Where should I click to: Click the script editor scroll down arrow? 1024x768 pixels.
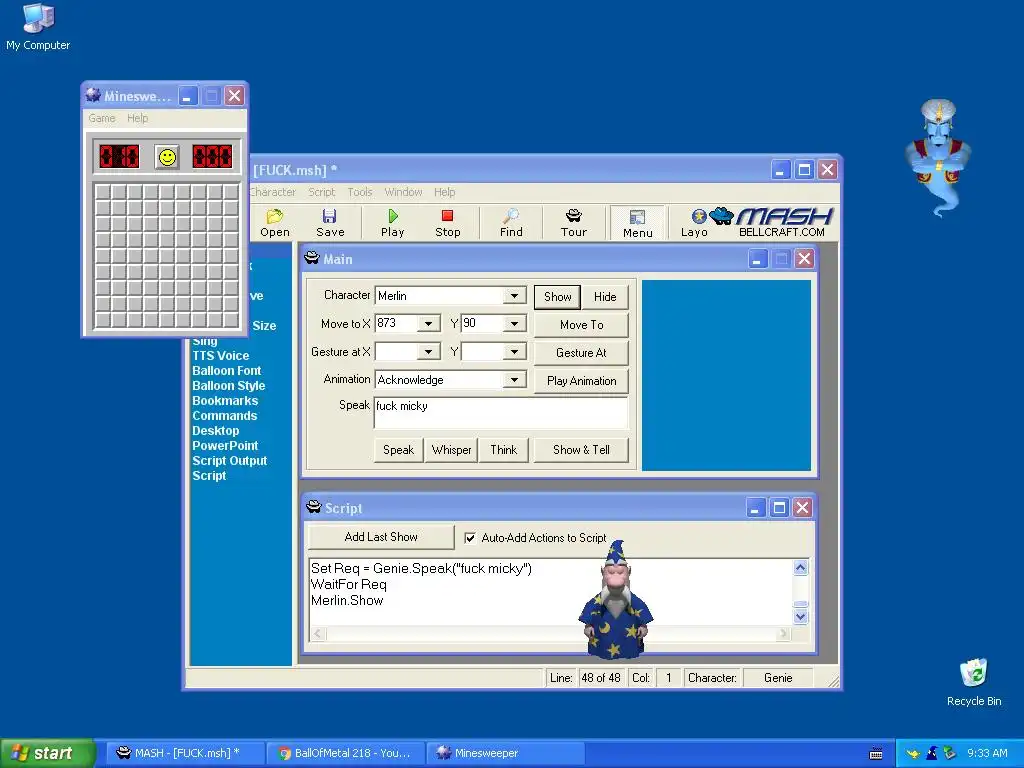pos(801,616)
